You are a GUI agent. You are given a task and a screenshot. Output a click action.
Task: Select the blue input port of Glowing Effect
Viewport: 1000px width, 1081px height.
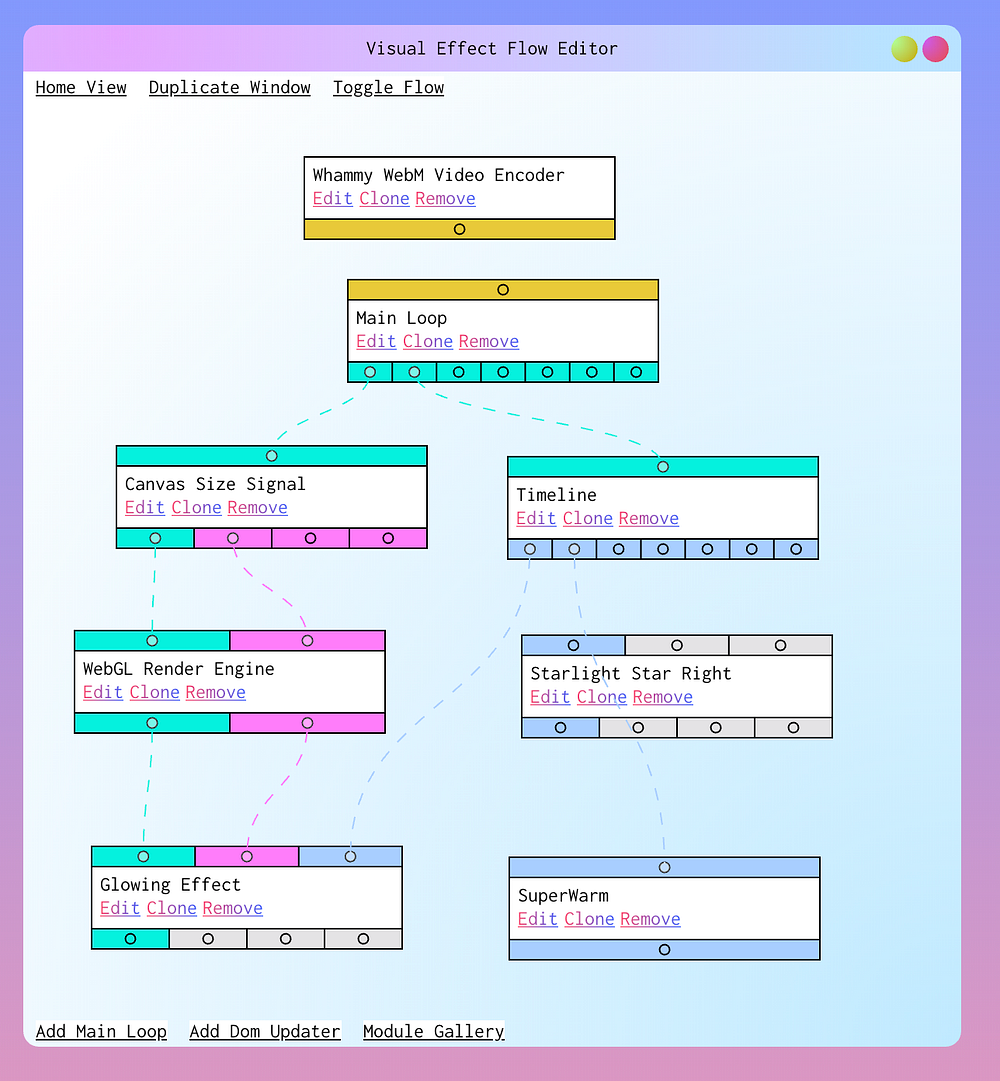pos(351,856)
